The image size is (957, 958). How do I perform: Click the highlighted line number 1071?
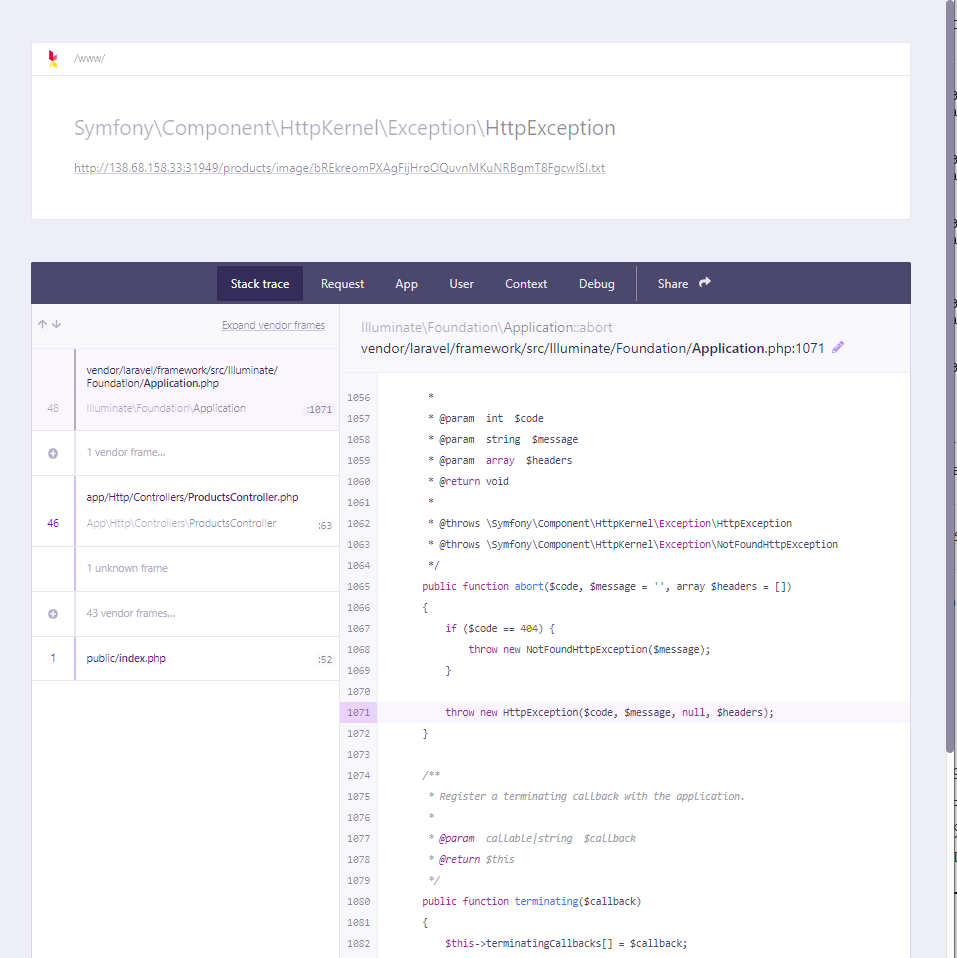(359, 712)
